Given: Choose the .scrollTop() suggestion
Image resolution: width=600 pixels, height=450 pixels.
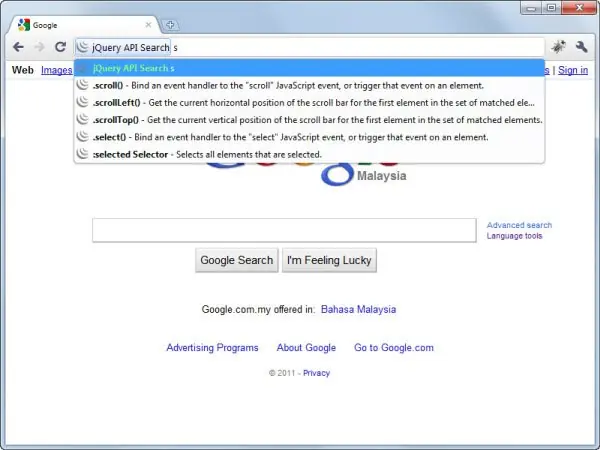Looking at the screenshot, I should tap(309, 120).
